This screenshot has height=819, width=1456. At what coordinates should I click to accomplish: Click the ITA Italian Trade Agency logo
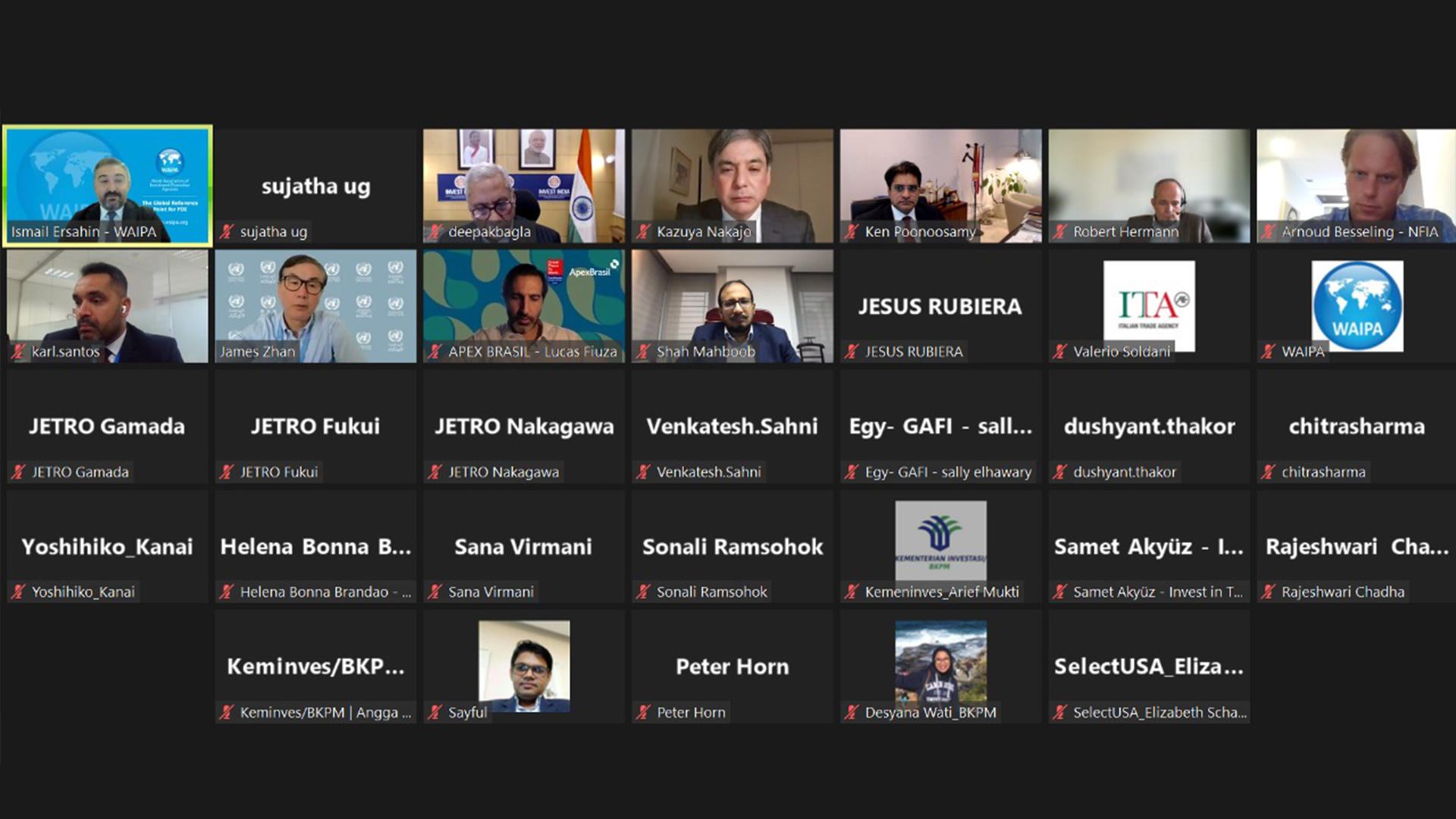pyautogui.click(x=1149, y=306)
